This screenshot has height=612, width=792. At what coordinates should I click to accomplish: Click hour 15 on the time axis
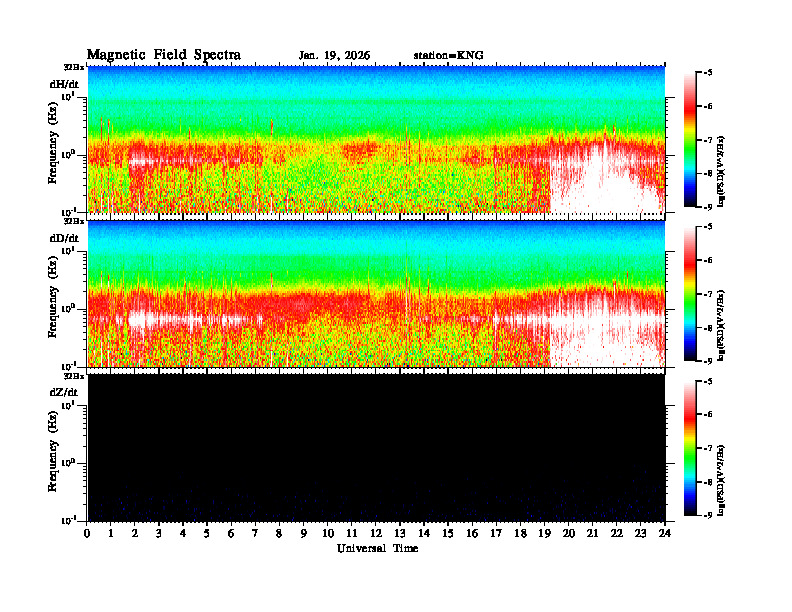(x=448, y=534)
